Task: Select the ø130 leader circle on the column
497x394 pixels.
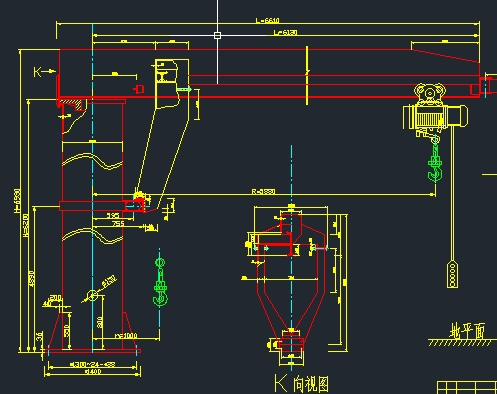Action: click(x=92, y=295)
